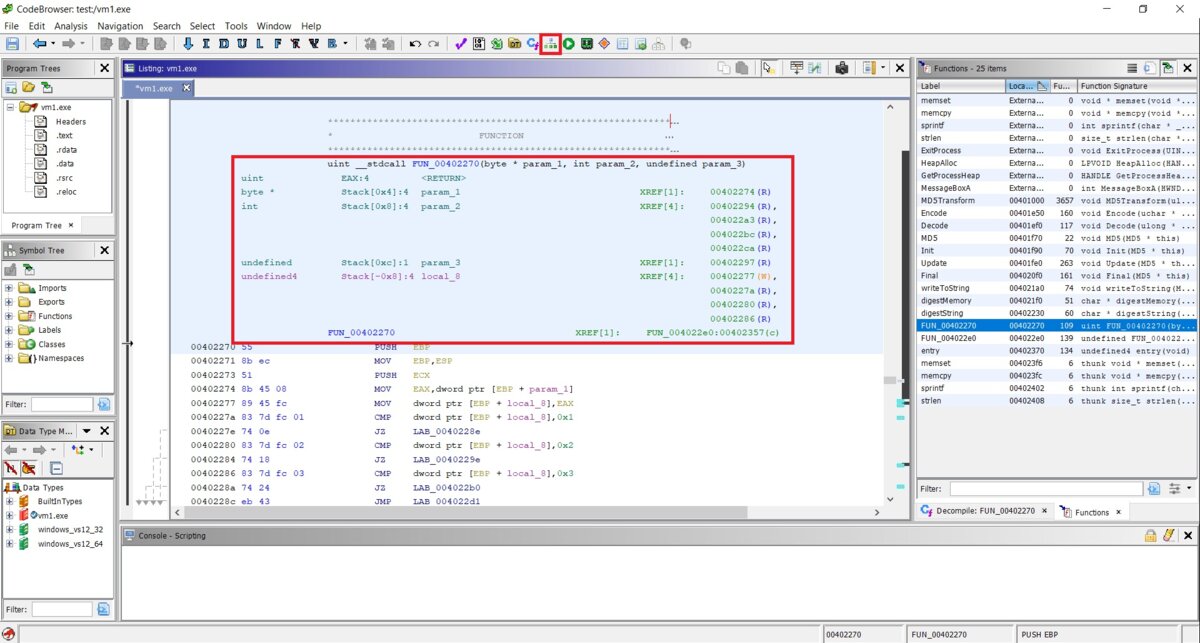Image resolution: width=1200 pixels, height=643 pixels.
Task: Expand the Imports node in Symbol Tree
Action: click(10, 288)
